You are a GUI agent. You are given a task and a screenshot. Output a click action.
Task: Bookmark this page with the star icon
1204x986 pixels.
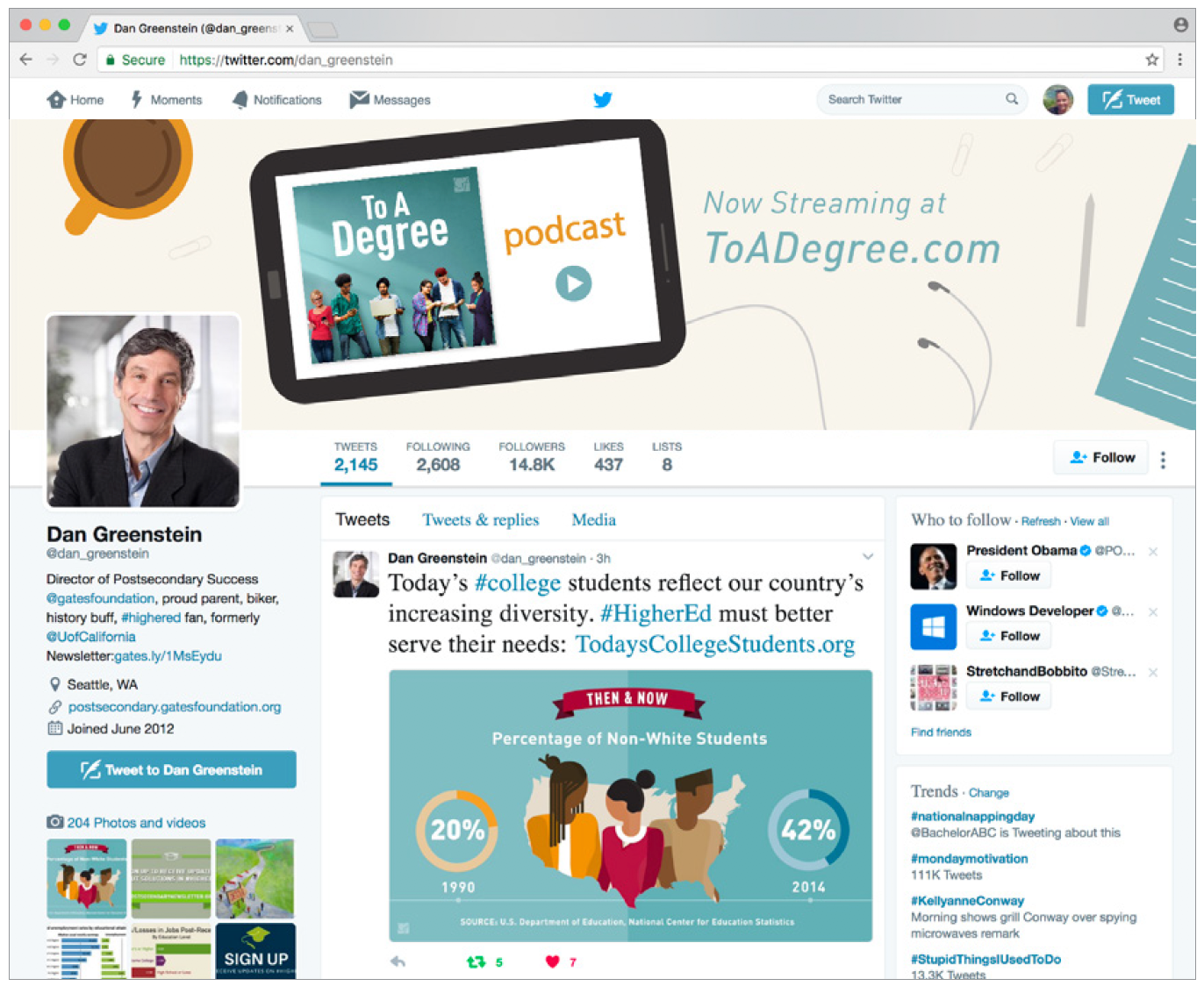click(x=1151, y=60)
